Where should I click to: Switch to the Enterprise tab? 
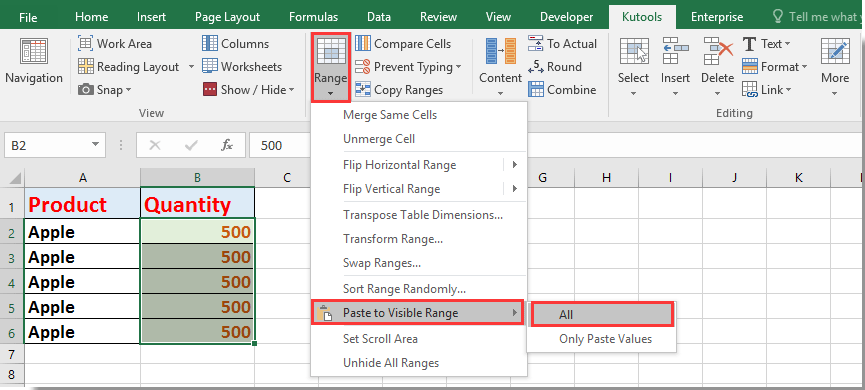coord(717,17)
